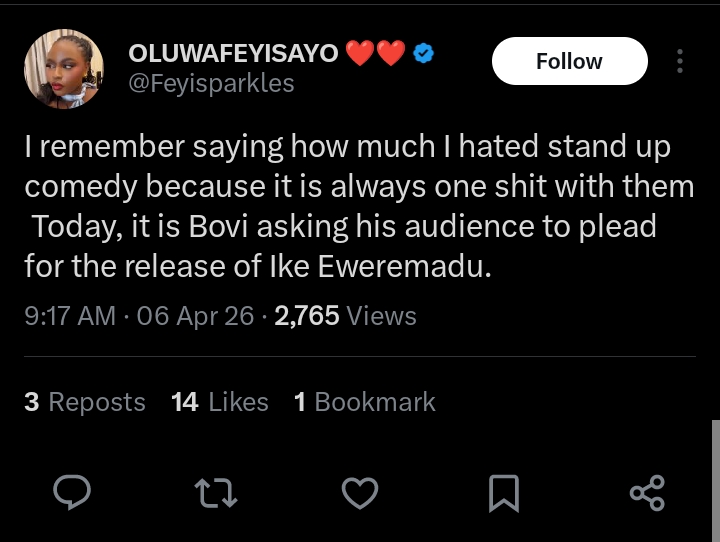Screen dimensions: 720x542
Task: Bookmark this tweet using the bookmark icon
Action: [503, 492]
